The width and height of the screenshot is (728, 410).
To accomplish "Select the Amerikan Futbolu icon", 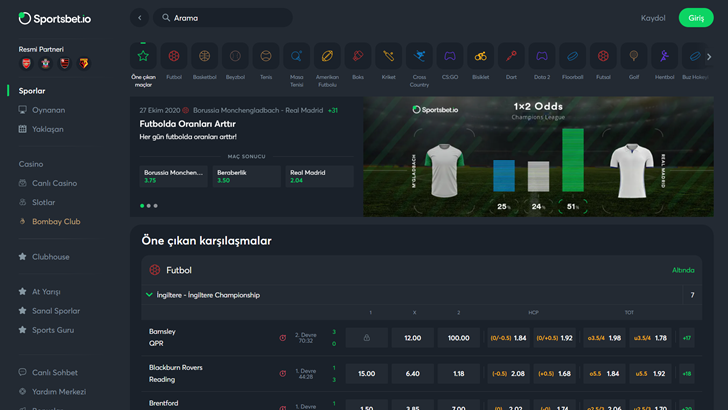I will (327, 56).
